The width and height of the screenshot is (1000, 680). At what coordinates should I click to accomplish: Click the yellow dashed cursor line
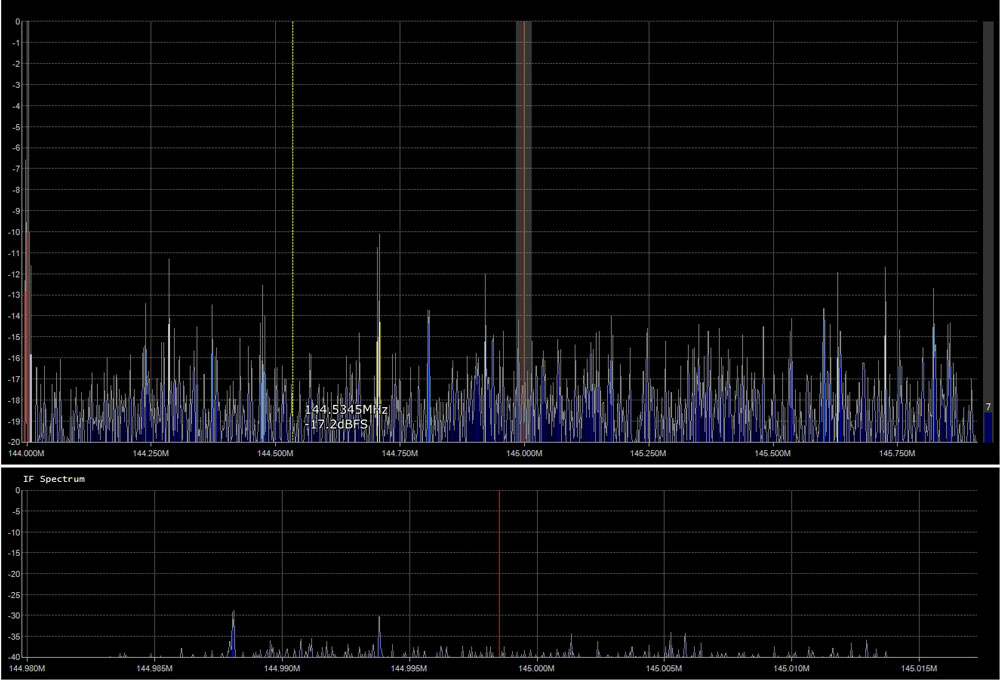292,200
